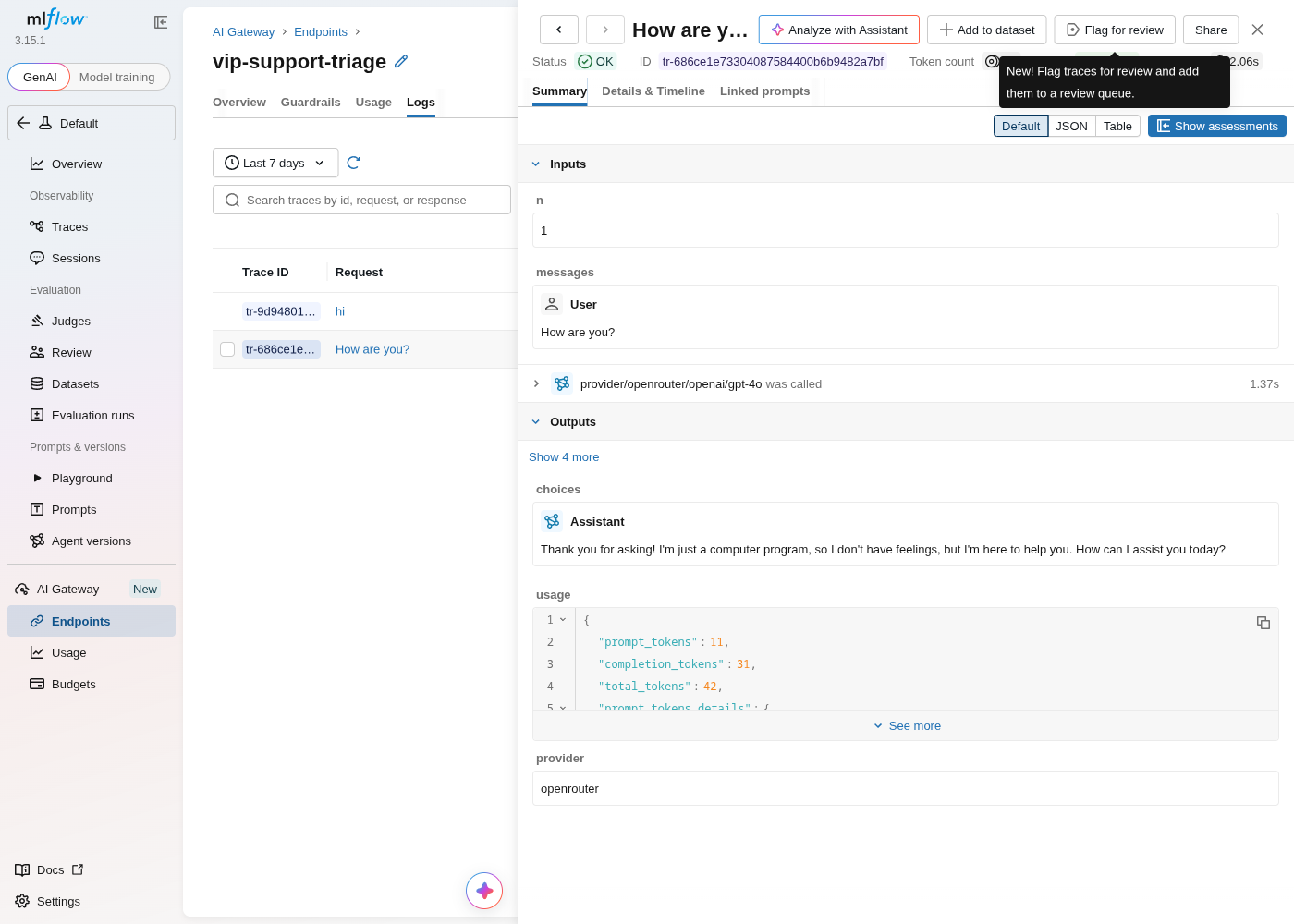The image size is (1294, 924).
Task: Expand the provider/openrouter/openai/gpt-4o call row
Action: [536, 383]
